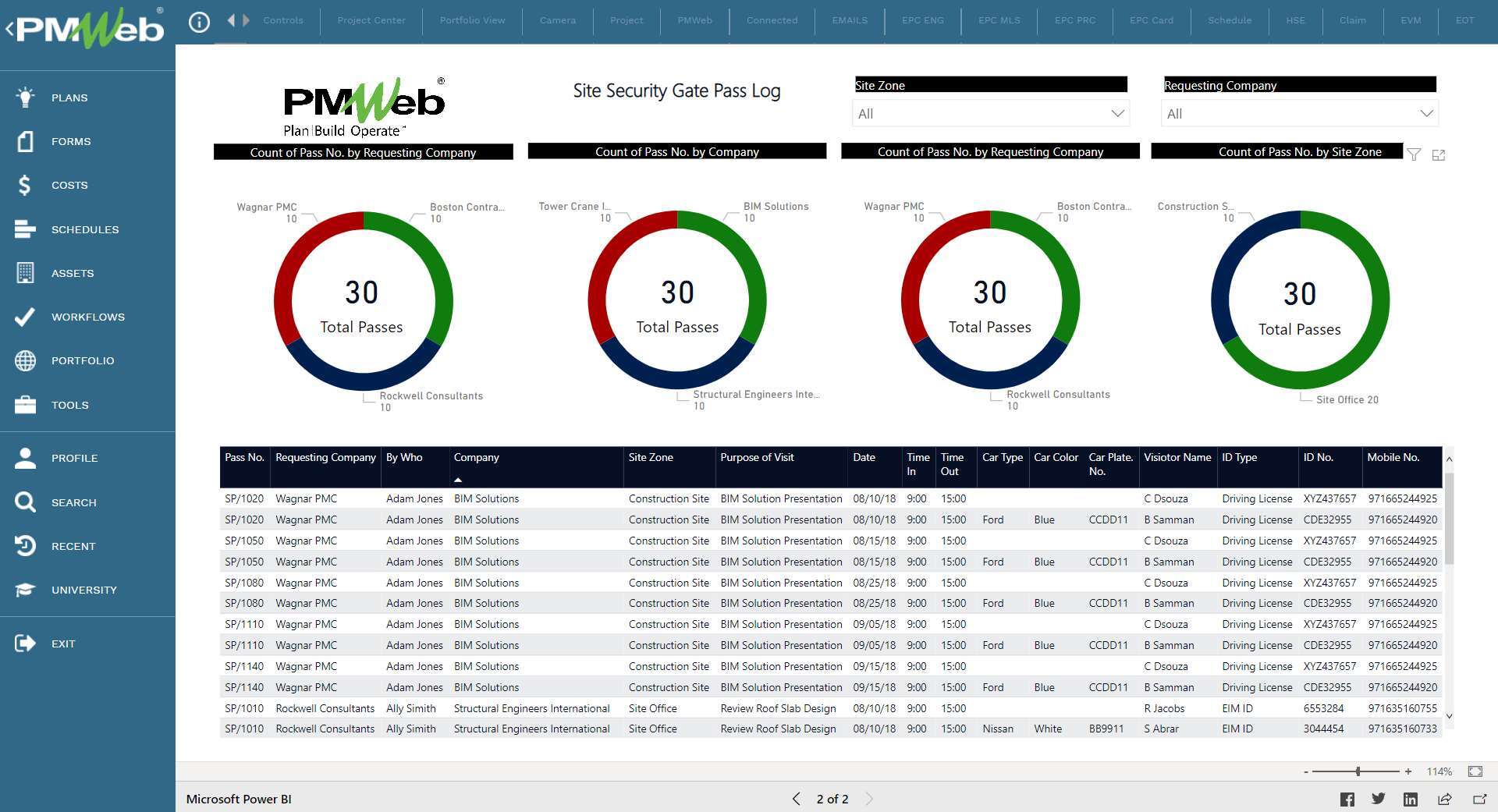The image size is (1498, 812).
Task: Open the Schedules section from the sidebar
Action: (24, 229)
